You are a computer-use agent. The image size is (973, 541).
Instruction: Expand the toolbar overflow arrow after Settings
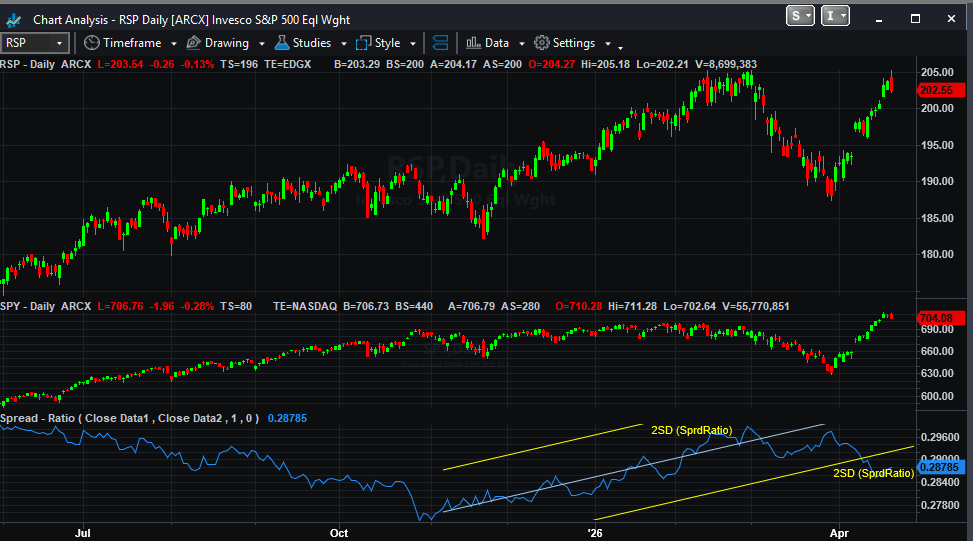click(620, 47)
